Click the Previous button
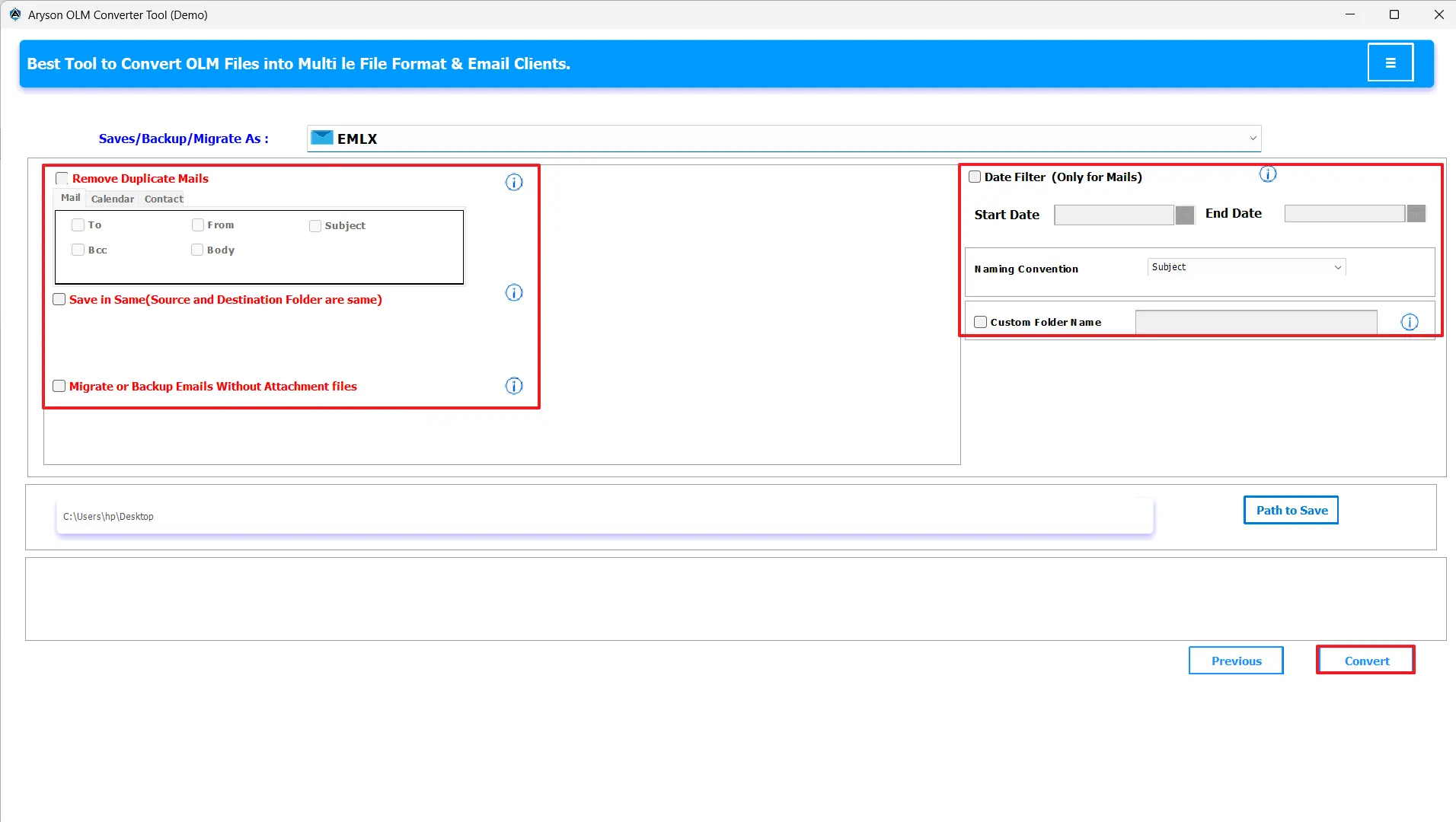 [x=1236, y=661]
